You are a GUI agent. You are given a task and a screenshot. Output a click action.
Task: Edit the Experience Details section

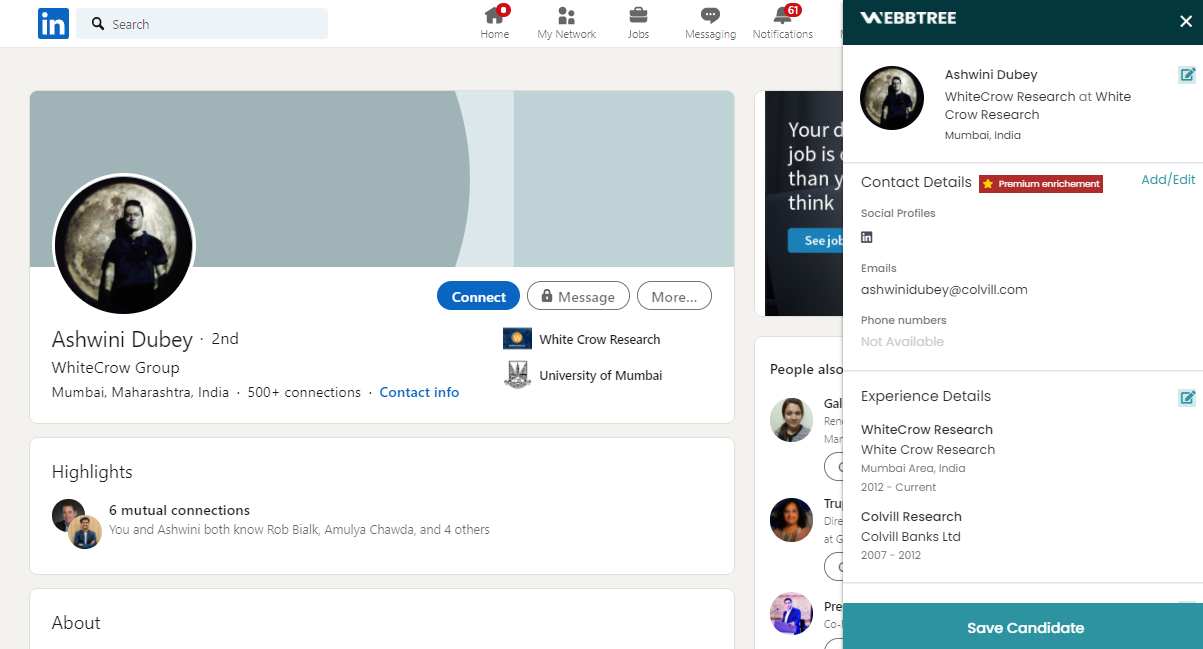pyautogui.click(x=1187, y=397)
